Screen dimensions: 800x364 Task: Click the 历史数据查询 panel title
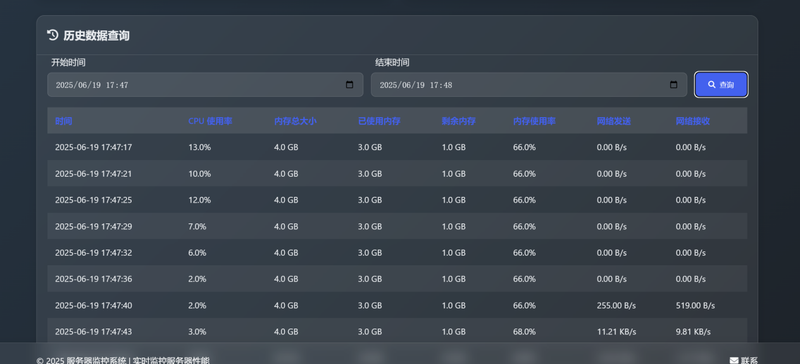(96, 35)
